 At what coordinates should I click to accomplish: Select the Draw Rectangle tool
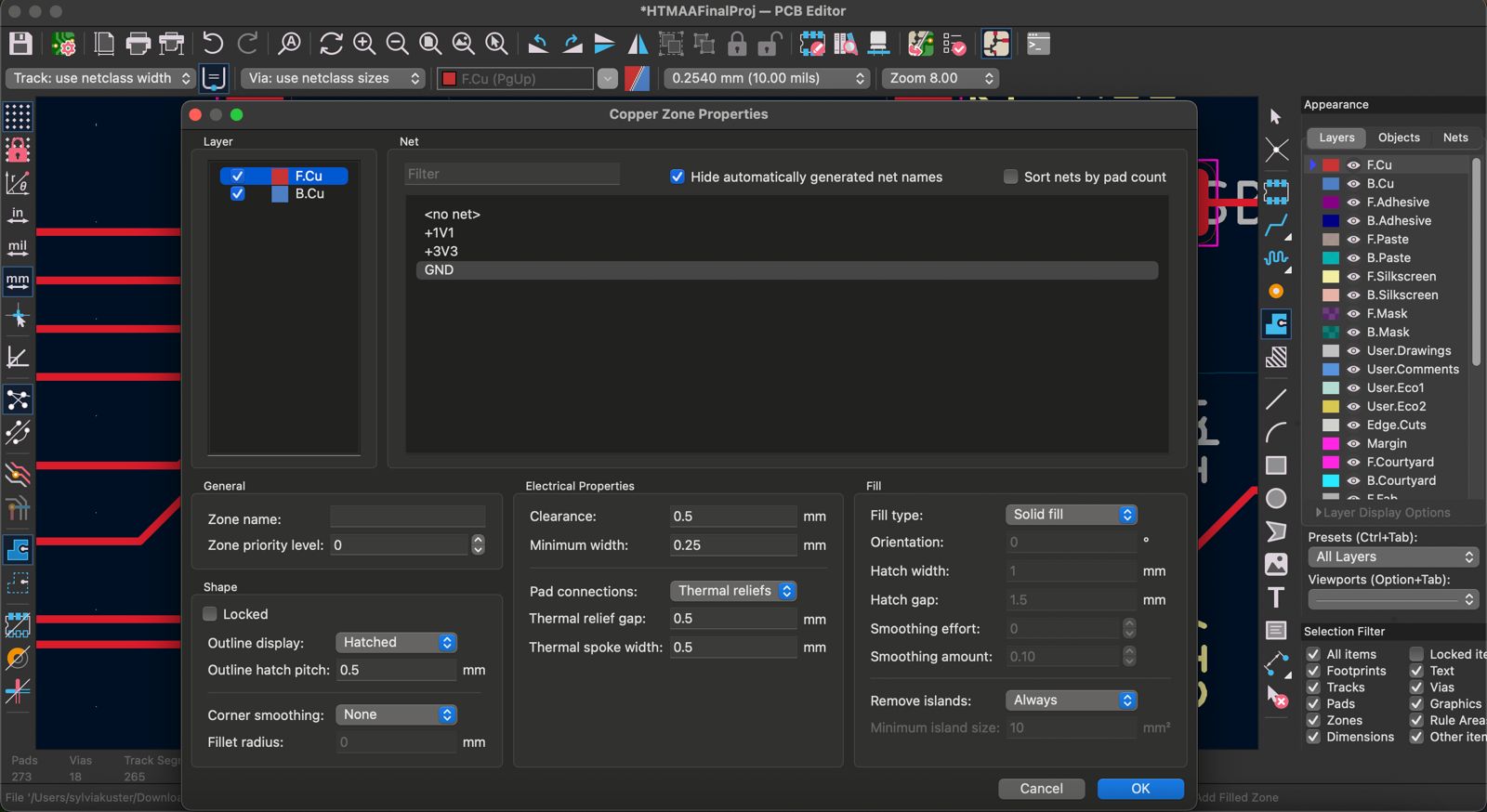pyautogui.click(x=1276, y=465)
